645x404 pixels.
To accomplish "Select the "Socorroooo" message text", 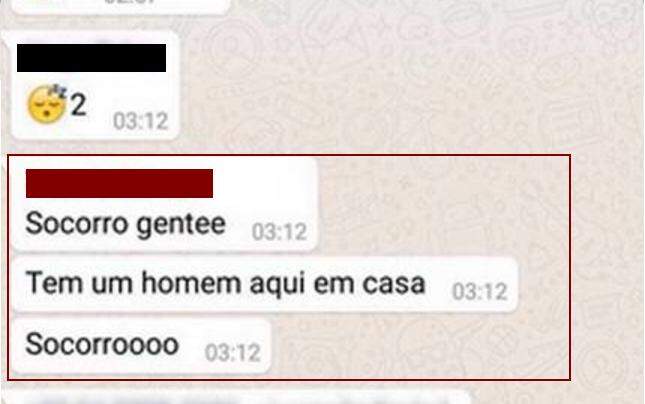I will click(102, 344).
